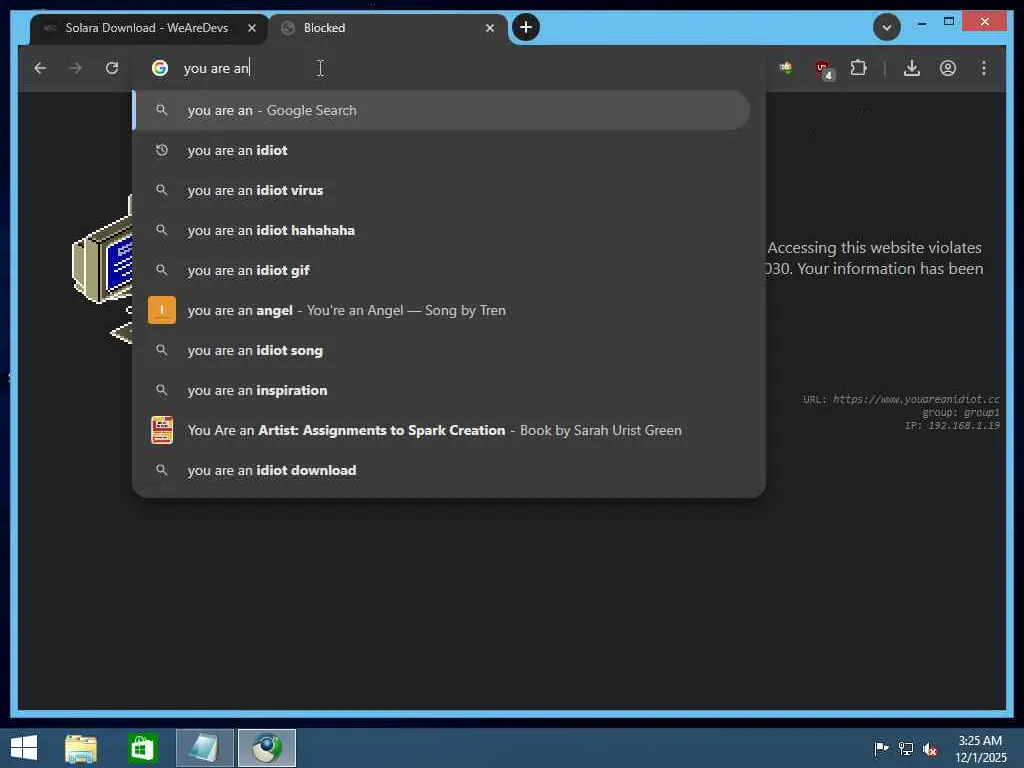Open the Extensions puzzle piece menu
The image size is (1024, 768).
pyautogui.click(x=858, y=68)
